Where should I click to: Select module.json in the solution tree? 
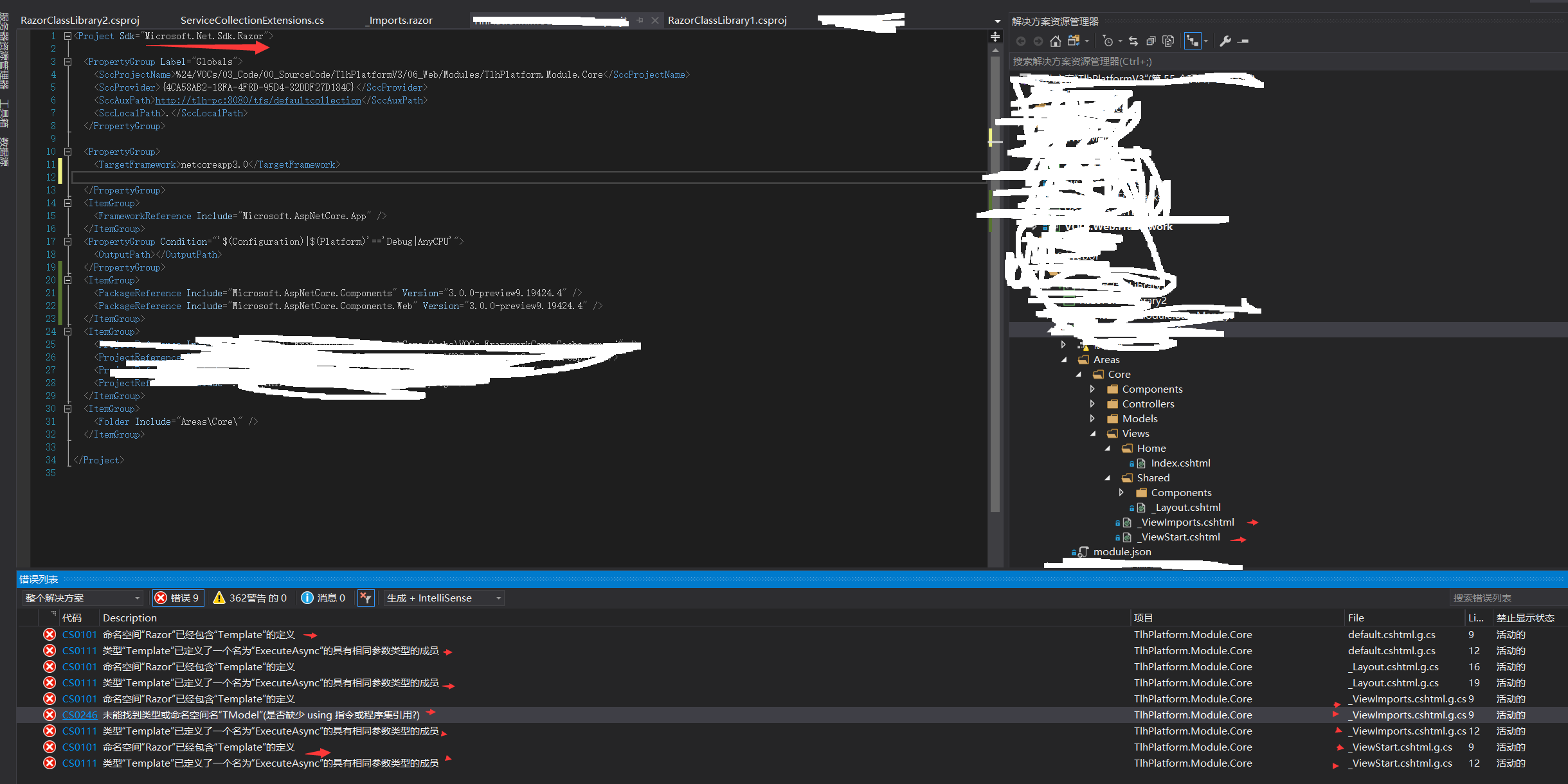coord(1122,552)
